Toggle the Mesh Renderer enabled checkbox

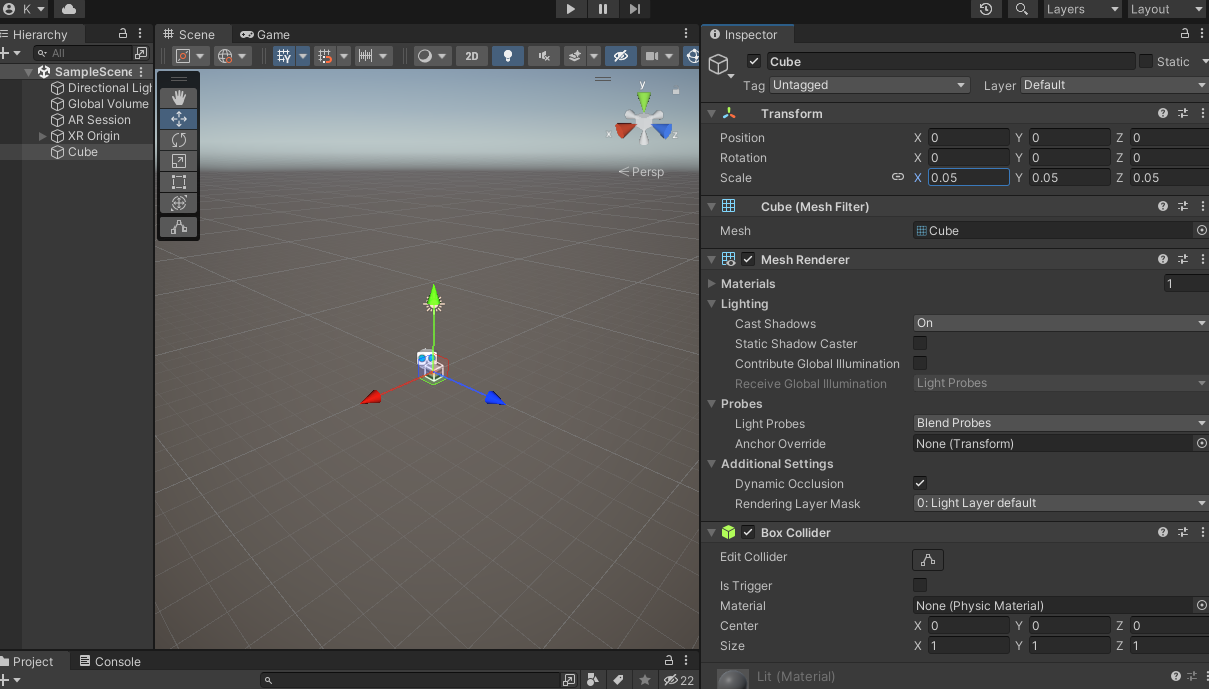pos(748,260)
